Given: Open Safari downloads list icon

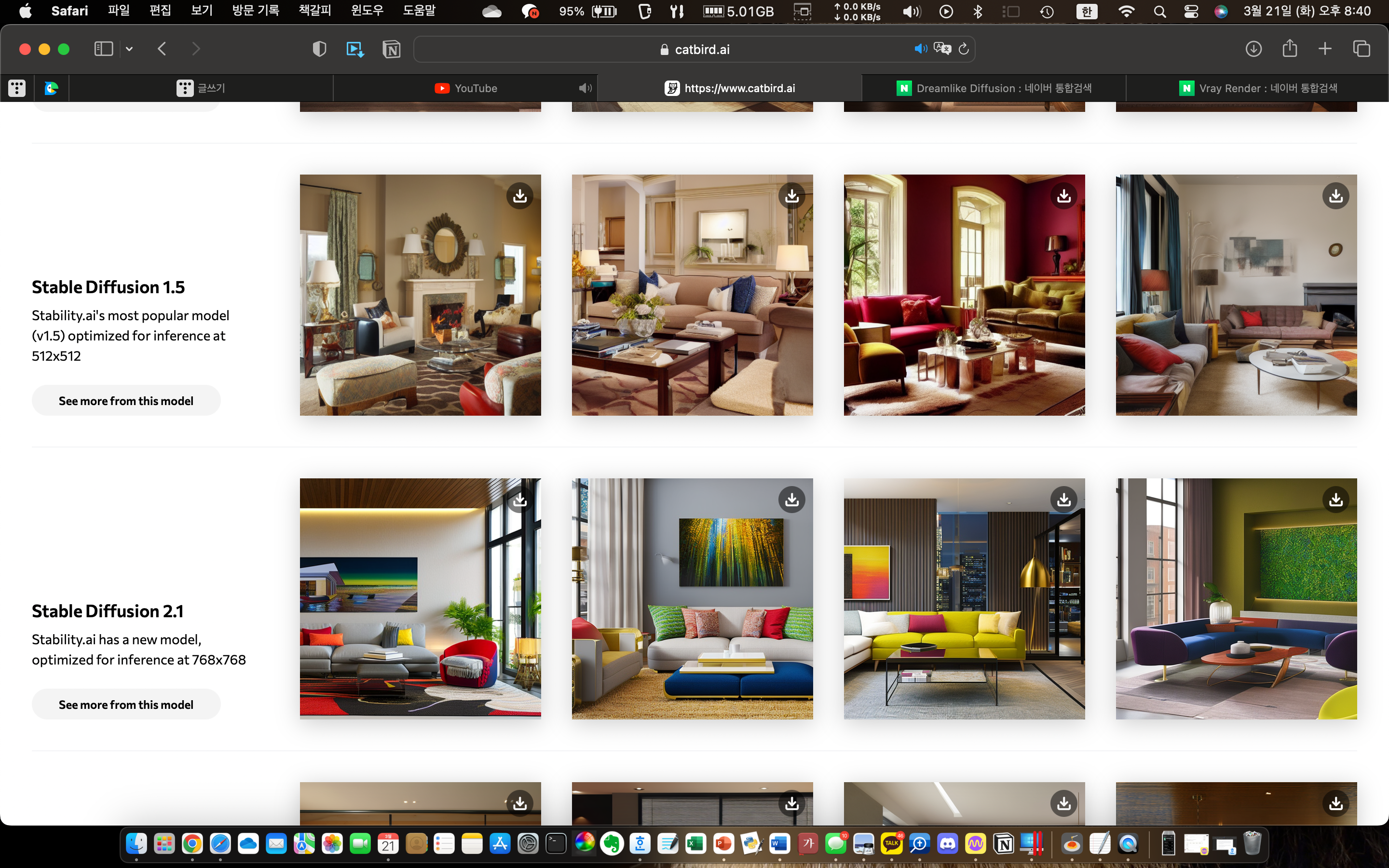Looking at the screenshot, I should [x=1253, y=49].
